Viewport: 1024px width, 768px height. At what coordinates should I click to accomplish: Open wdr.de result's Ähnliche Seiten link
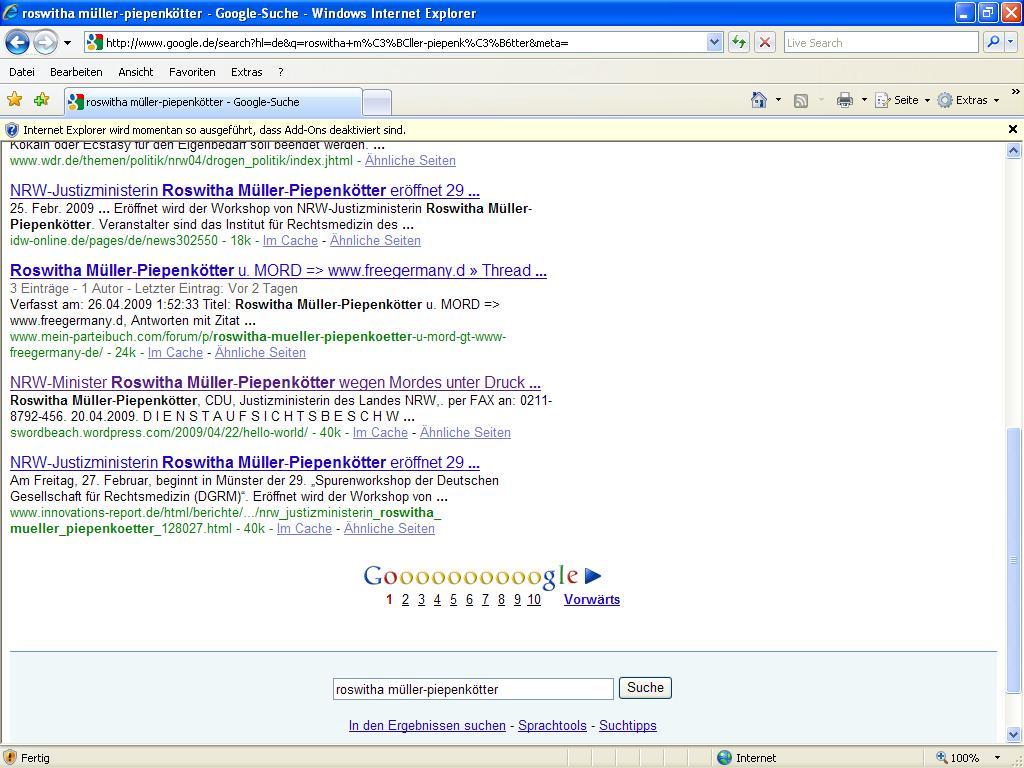(x=410, y=160)
